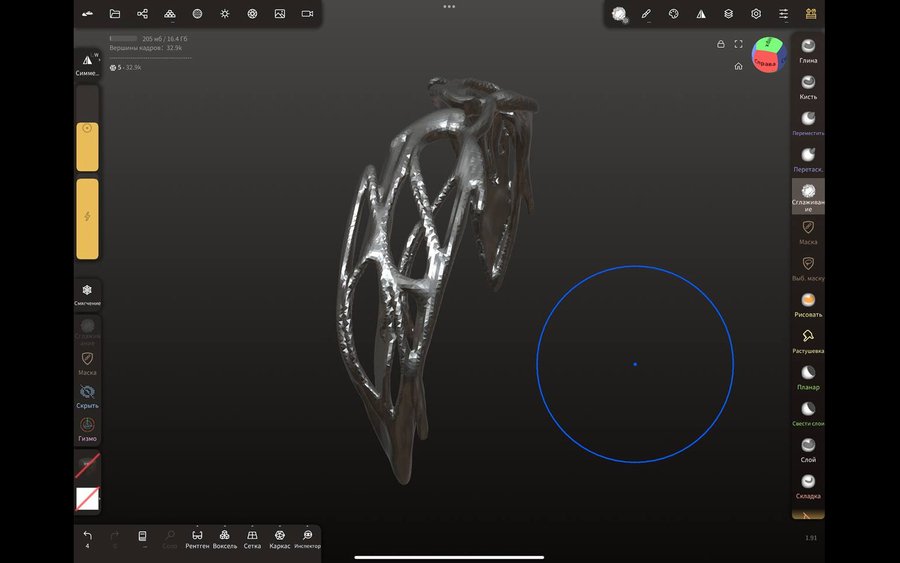Open the files folder icon
This screenshot has width=900, height=563.
tap(115, 14)
